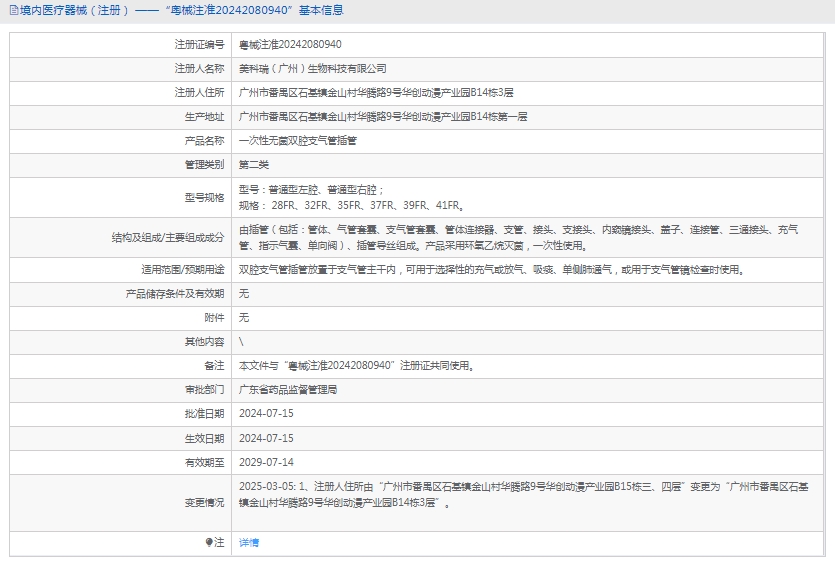This screenshot has width=835, height=564.
Task: Click the registrant name 美科瑞（广州）生物科技有限公司
Action: click(x=312, y=69)
